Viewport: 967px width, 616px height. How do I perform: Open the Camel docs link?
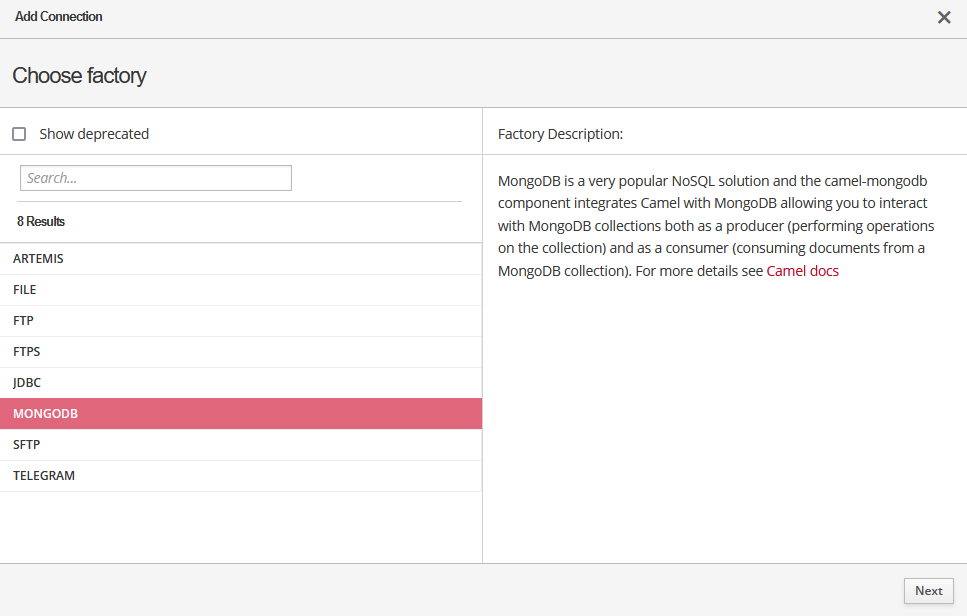[x=802, y=270]
